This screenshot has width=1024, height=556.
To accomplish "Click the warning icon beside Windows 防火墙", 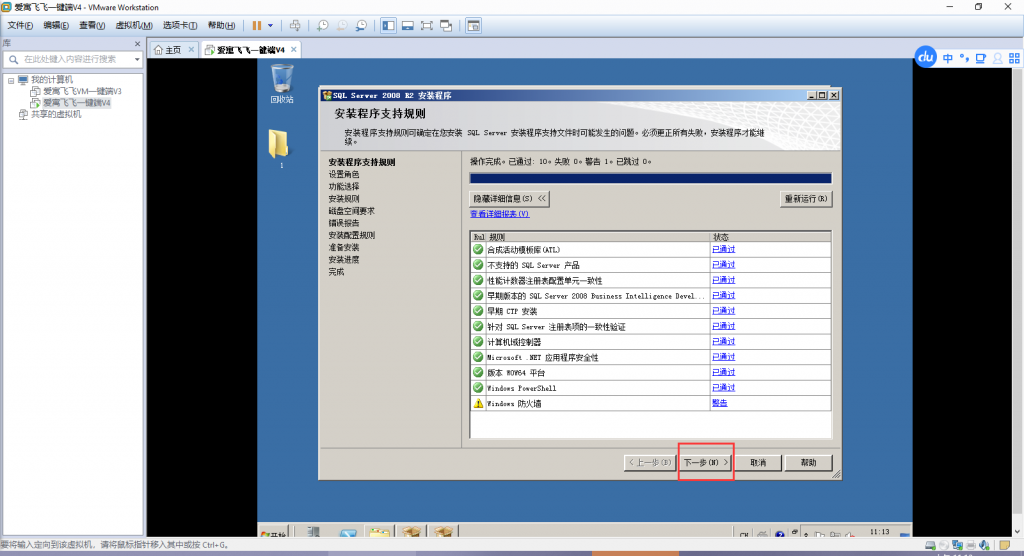I will tap(478, 403).
